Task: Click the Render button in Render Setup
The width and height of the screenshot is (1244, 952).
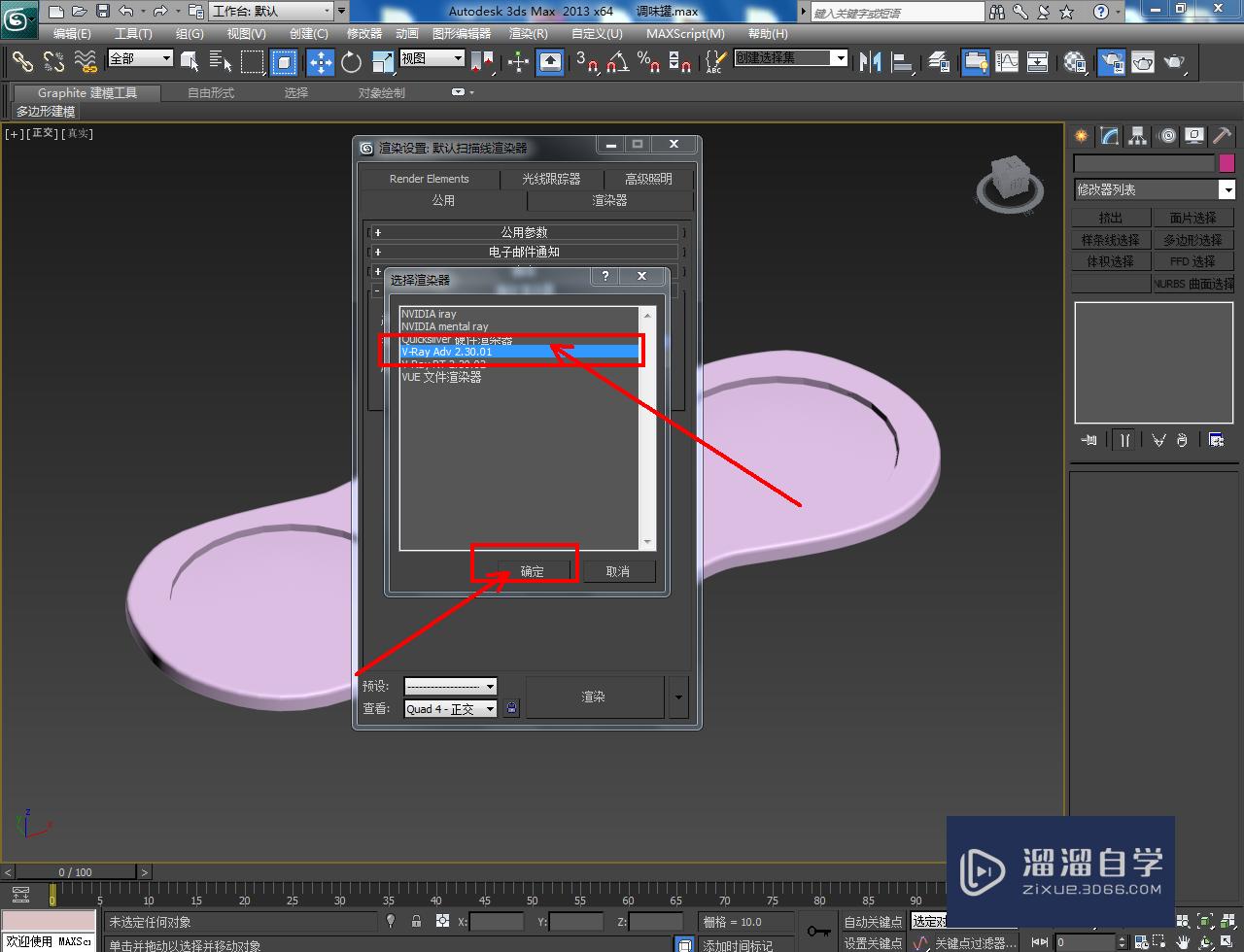Action: click(x=594, y=697)
